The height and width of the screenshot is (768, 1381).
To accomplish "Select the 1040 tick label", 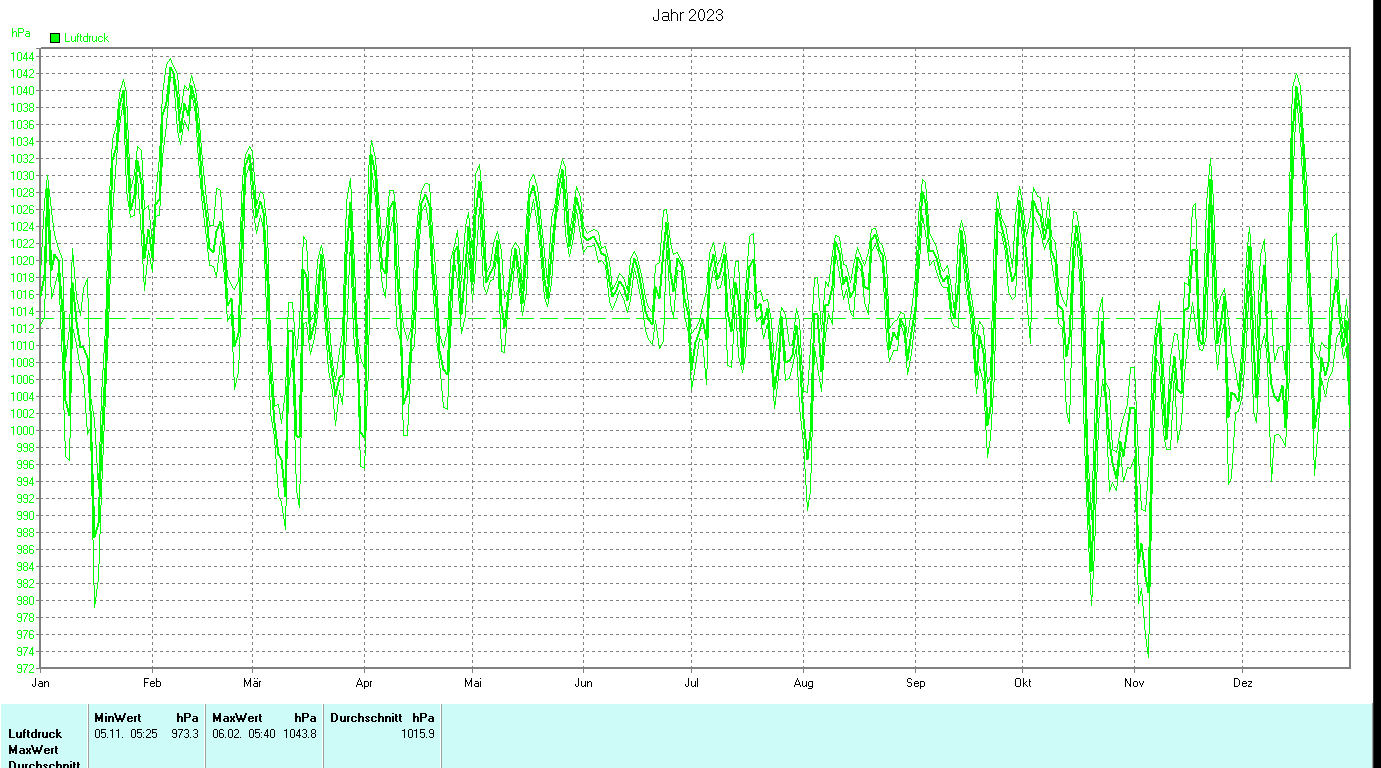I will click(24, 90).
